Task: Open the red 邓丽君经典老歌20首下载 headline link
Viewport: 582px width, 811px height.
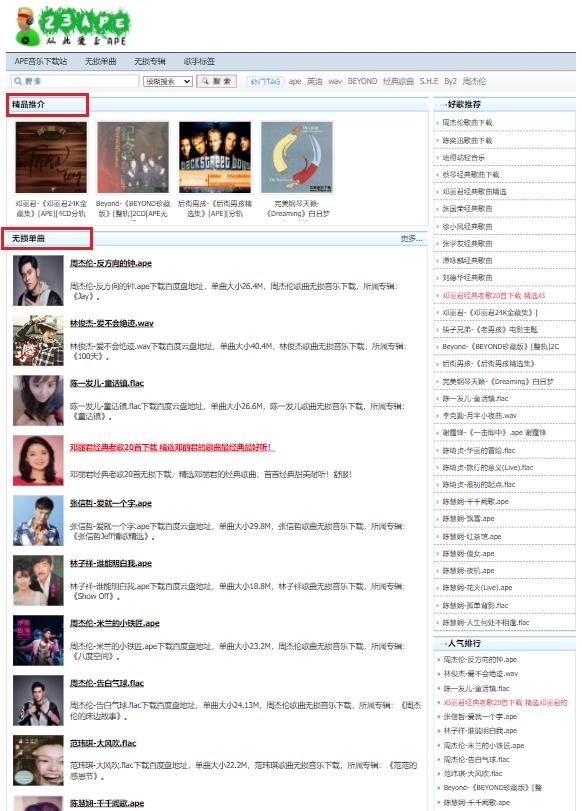Action: pos(172,447)
